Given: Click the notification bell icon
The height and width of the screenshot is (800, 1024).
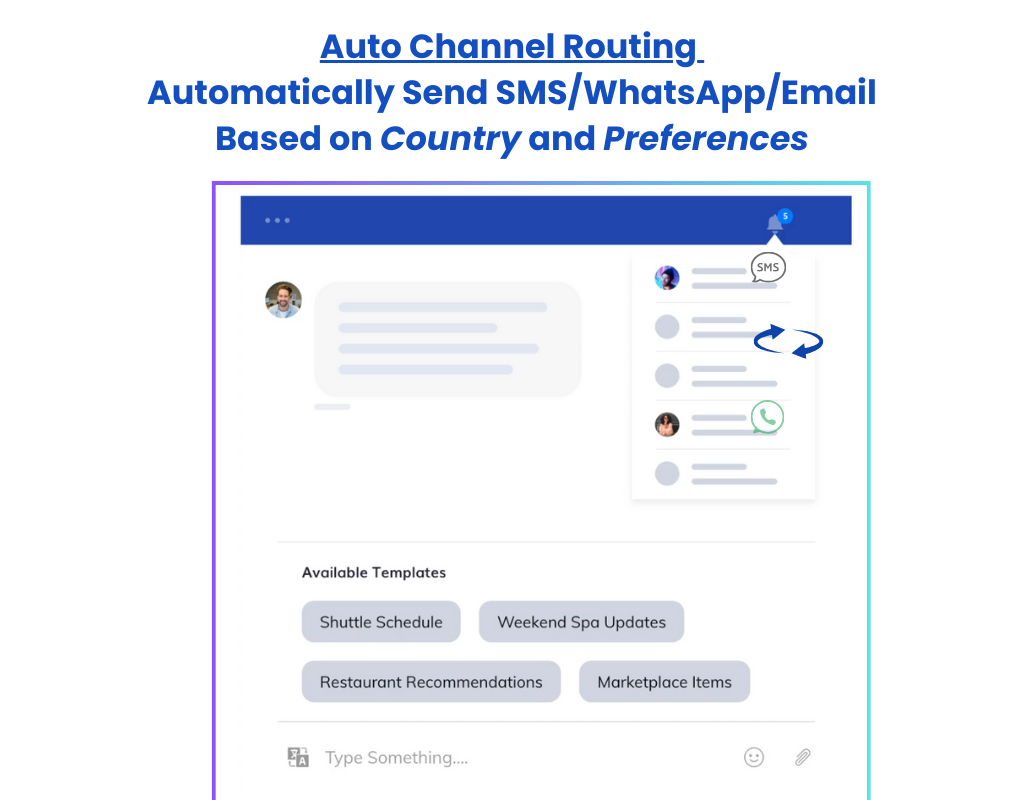Looking at the screenshot, I should [x=774, y=223].
